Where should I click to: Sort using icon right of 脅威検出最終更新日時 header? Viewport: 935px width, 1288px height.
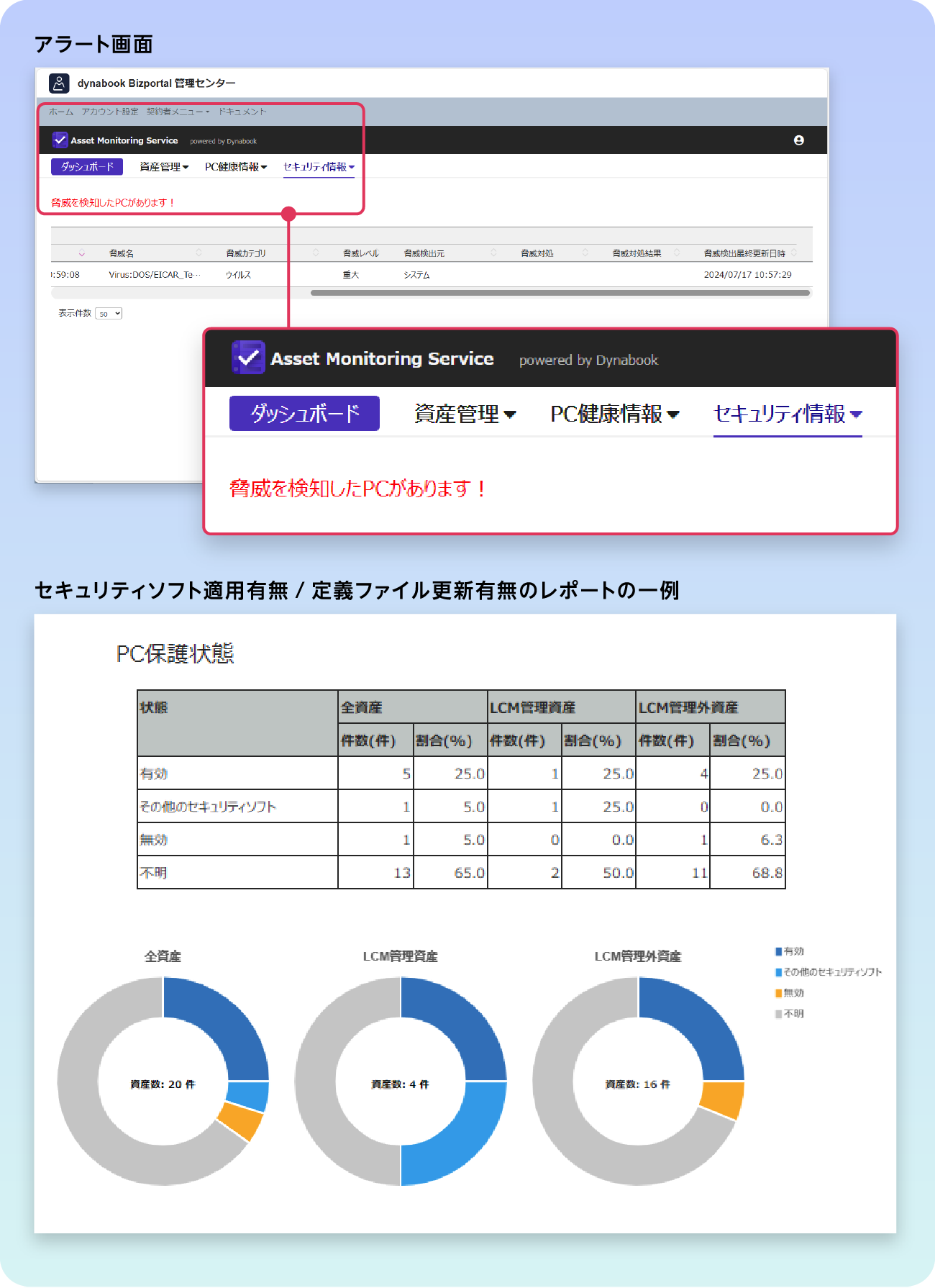coord(793,253)
